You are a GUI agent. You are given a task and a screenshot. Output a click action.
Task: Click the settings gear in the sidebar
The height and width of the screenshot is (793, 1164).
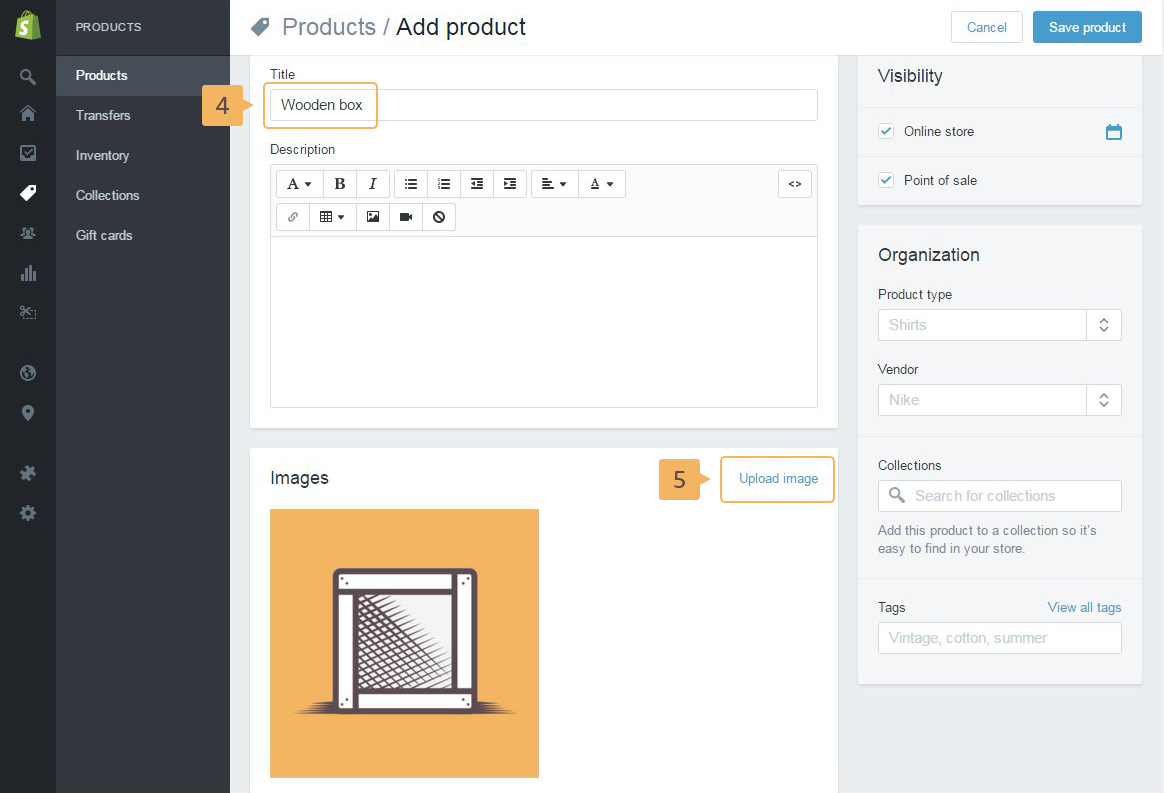pyautogui.click(x=28, y=513)
